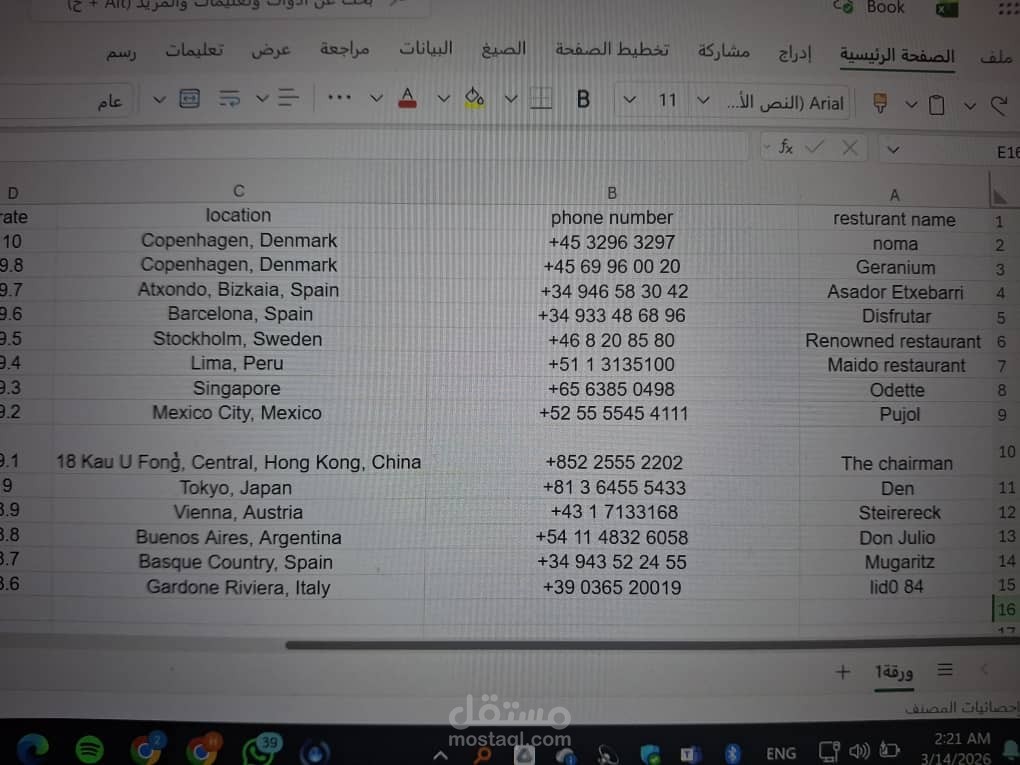Click the merge cells icon
The height and width of the screenshot is (765, 1020).
pyautogui.click(x=189, y=98)
